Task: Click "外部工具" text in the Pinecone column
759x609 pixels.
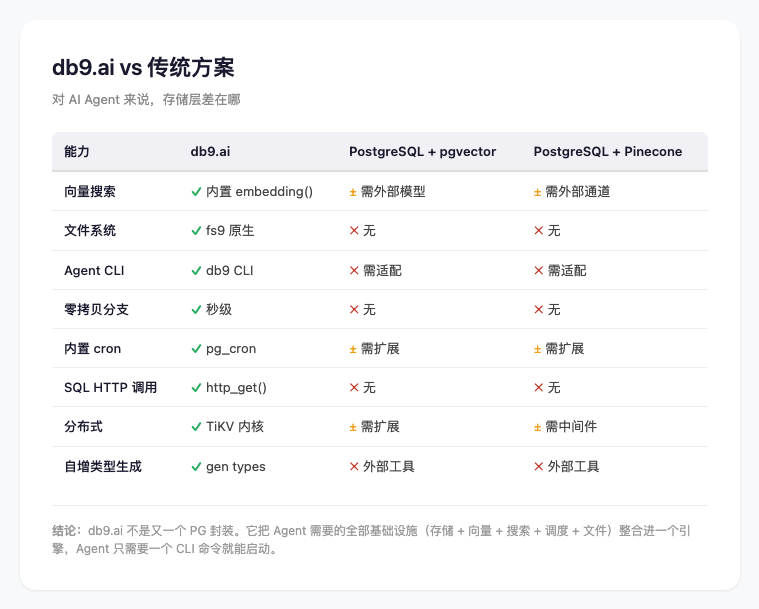Action: pyautogui.click(x=573, y=467)
